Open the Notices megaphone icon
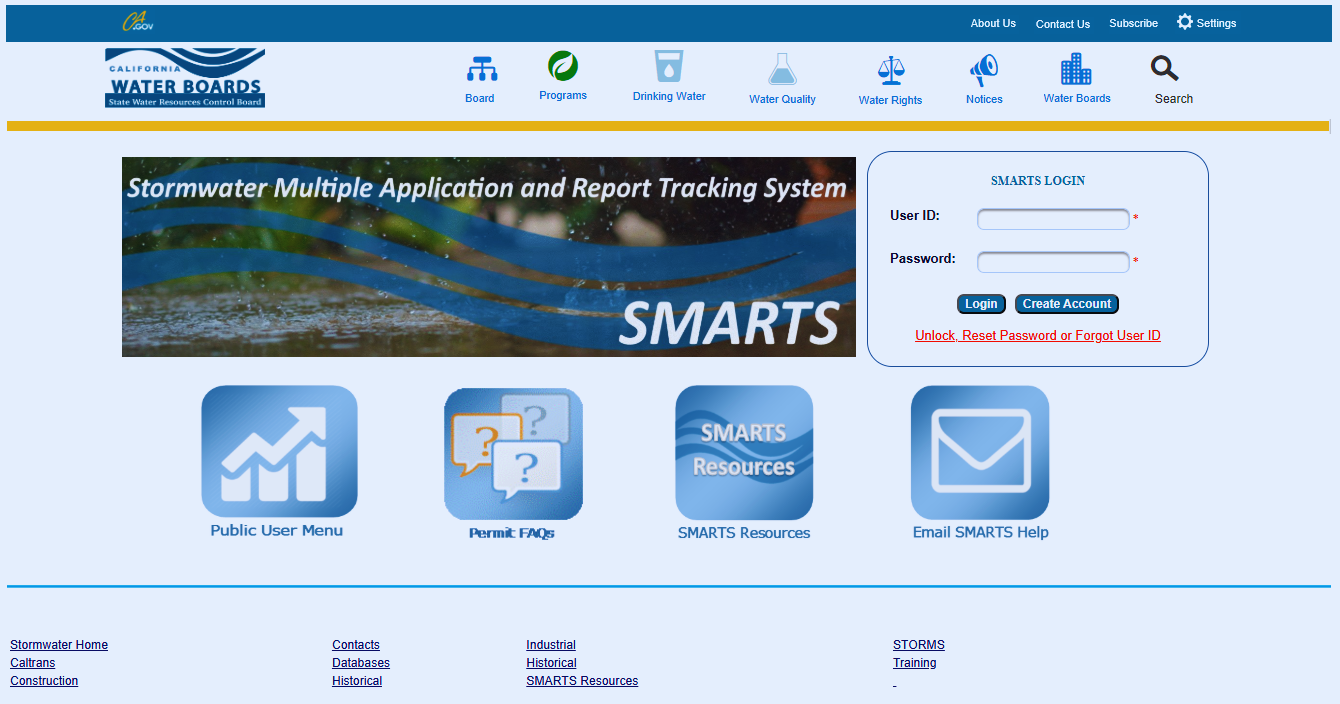 [984, 70]
